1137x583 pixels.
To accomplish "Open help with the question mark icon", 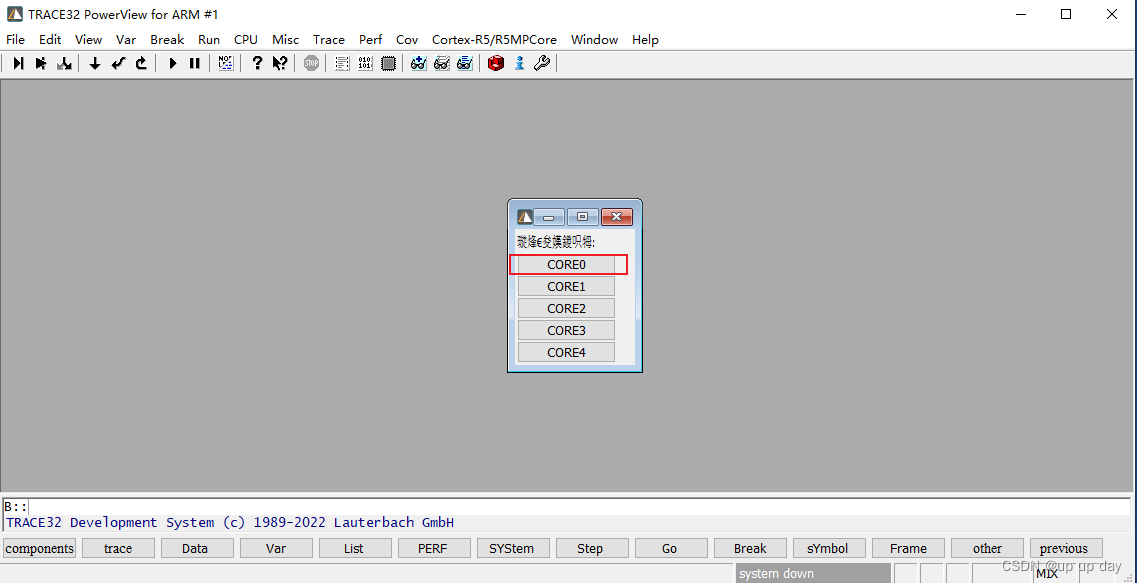I will pos(257,63).
